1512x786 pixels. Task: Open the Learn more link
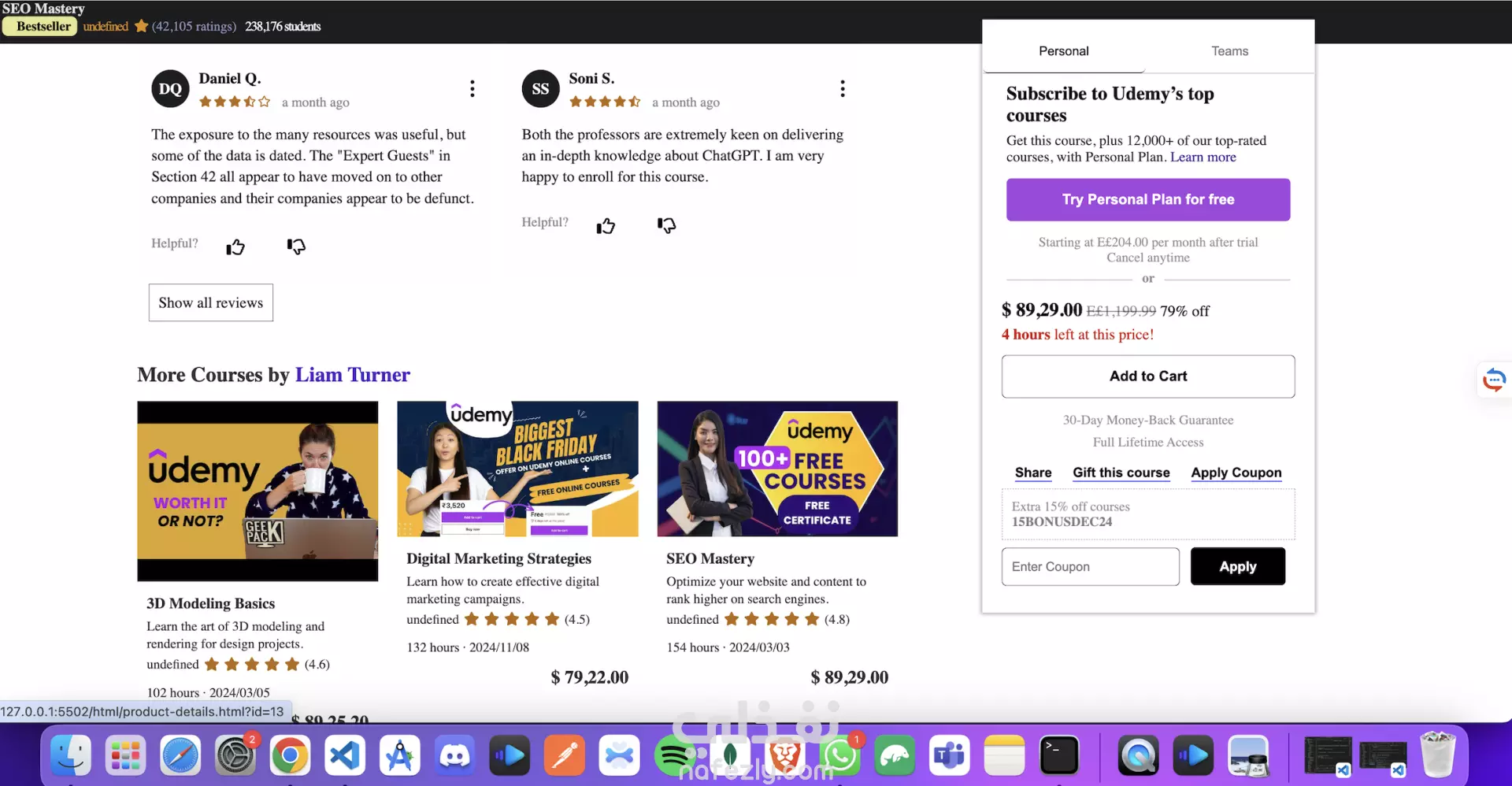1203,157
